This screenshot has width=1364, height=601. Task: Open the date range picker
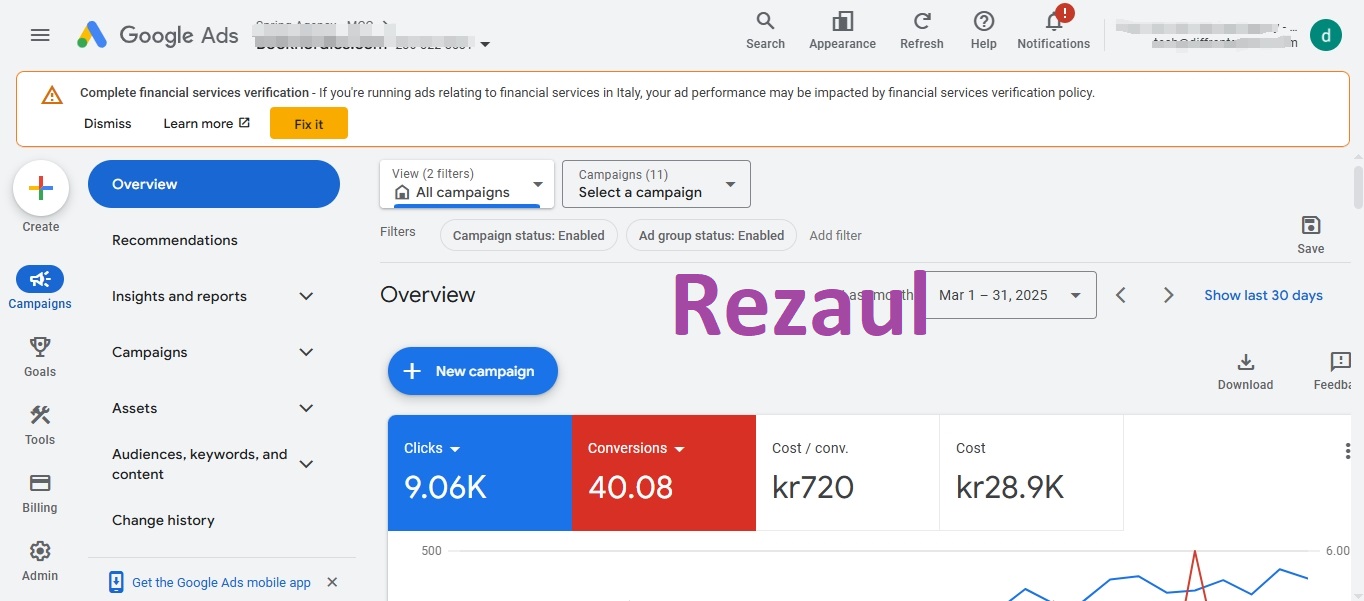(x=1011, y=295)
